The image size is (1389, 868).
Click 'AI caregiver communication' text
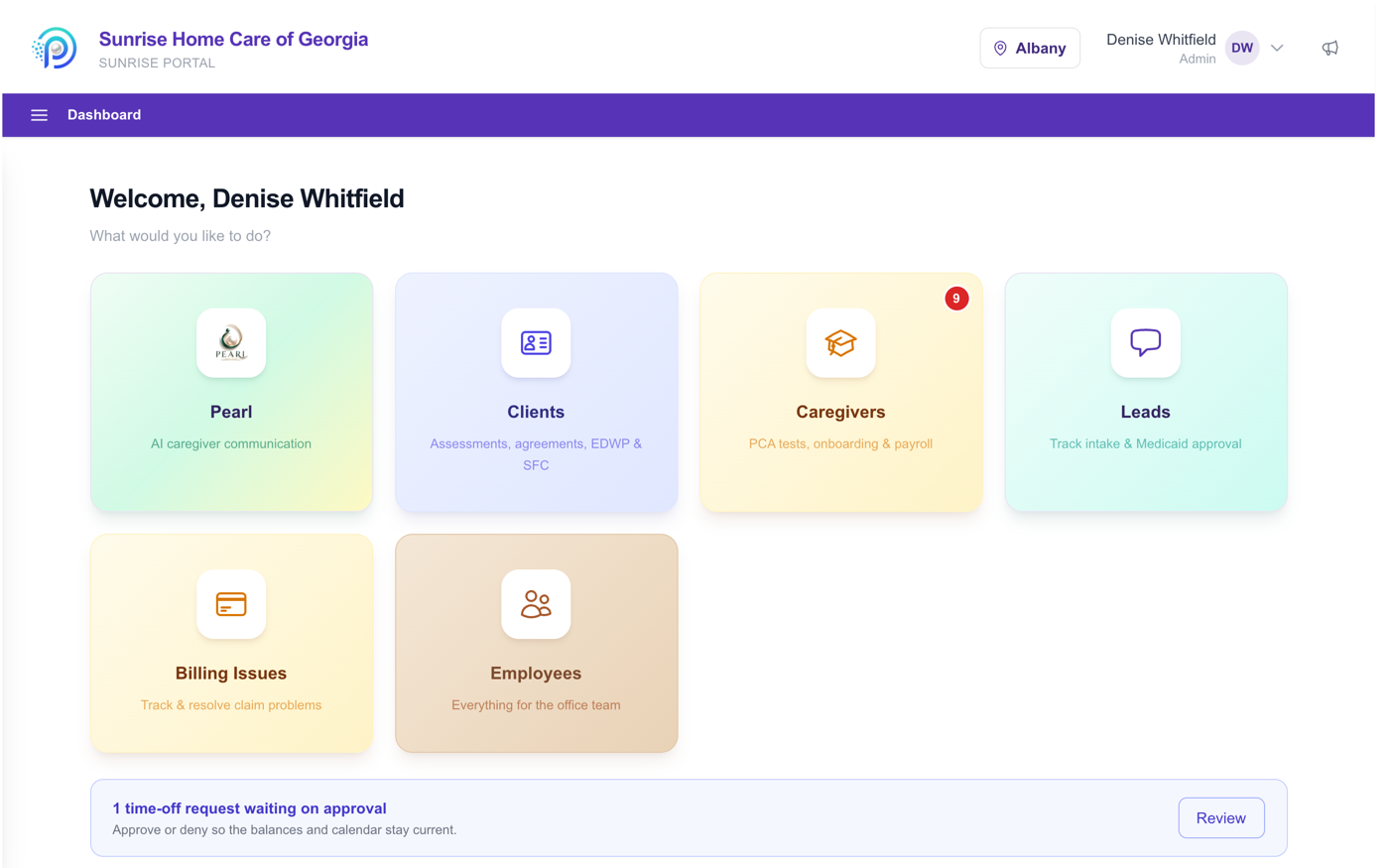point(231,443)
